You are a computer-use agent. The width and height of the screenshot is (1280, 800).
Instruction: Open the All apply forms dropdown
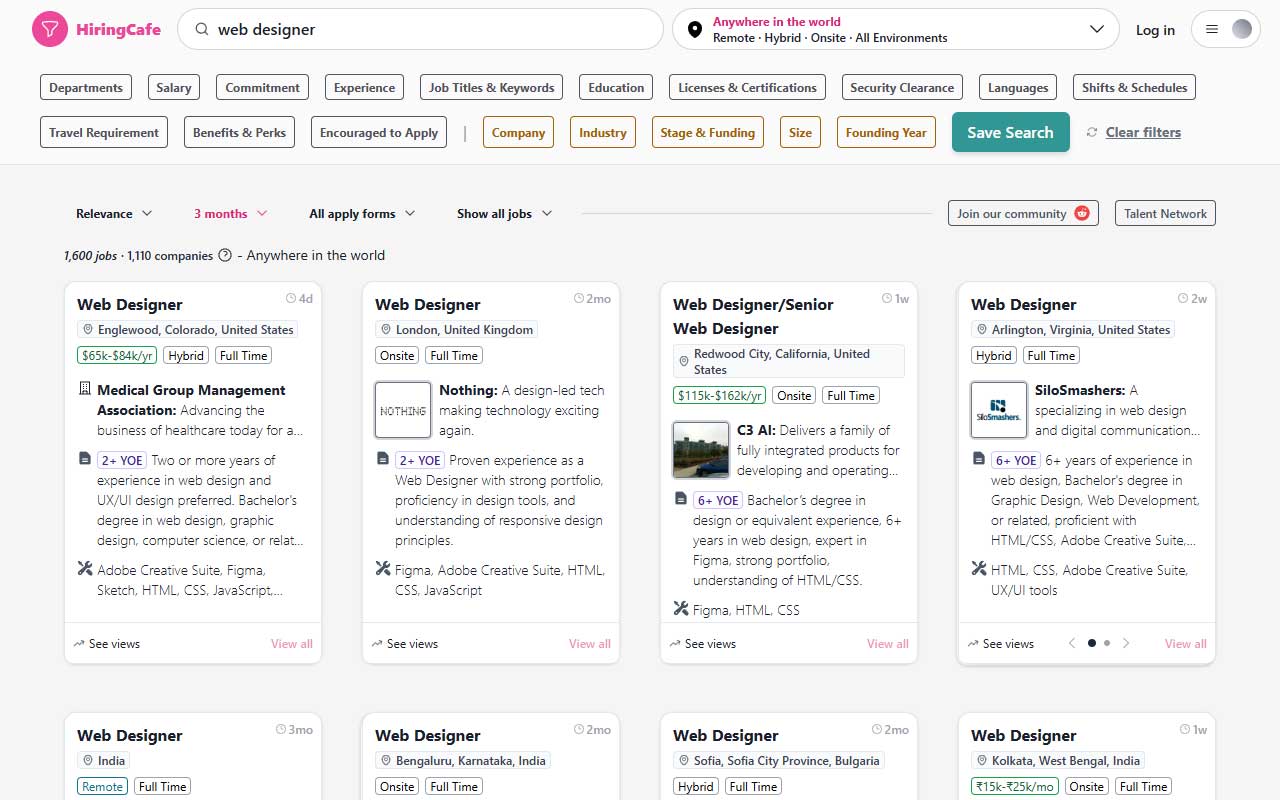point(361,213)
